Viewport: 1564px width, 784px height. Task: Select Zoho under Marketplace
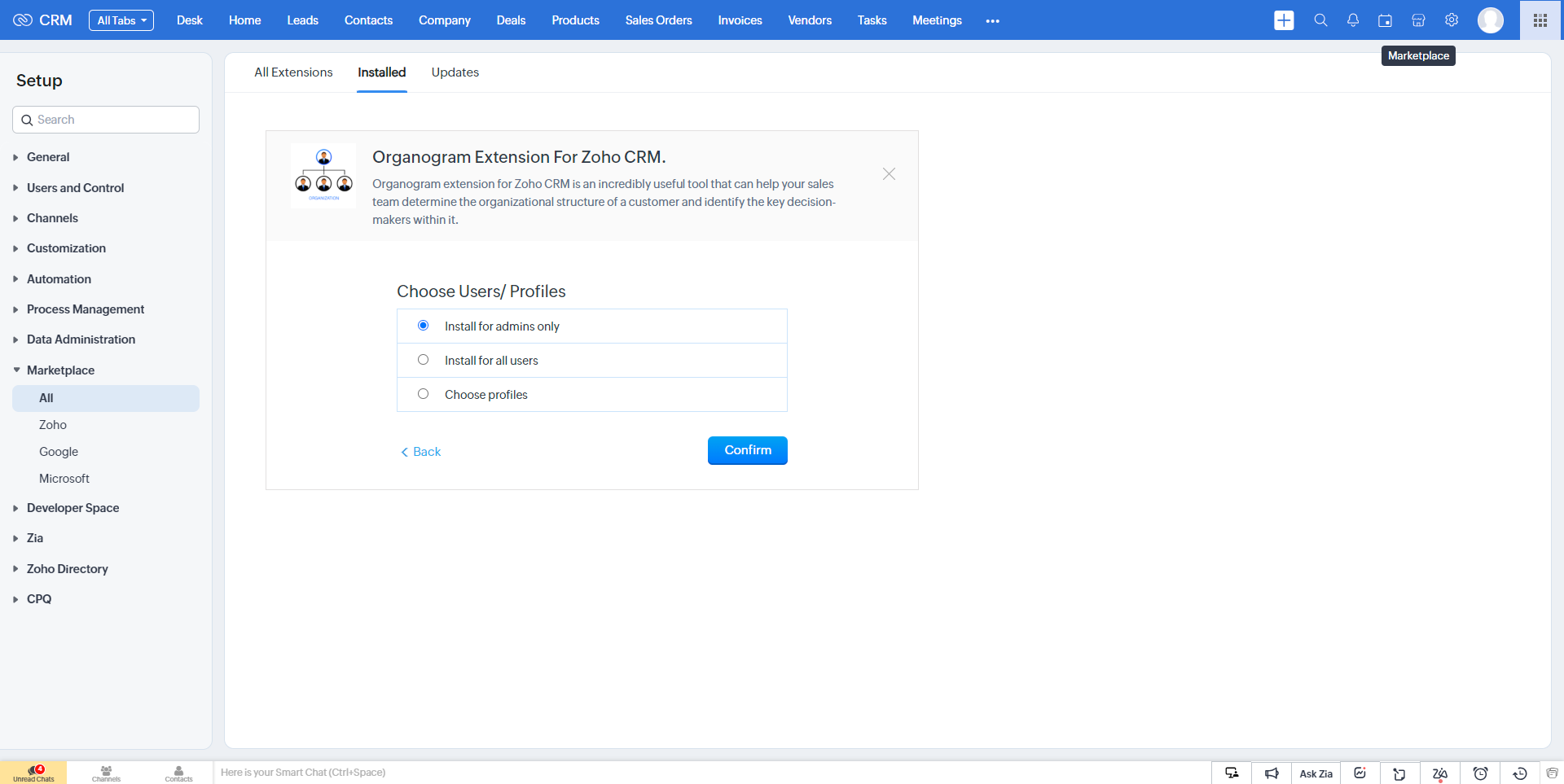tap(53, 425)
